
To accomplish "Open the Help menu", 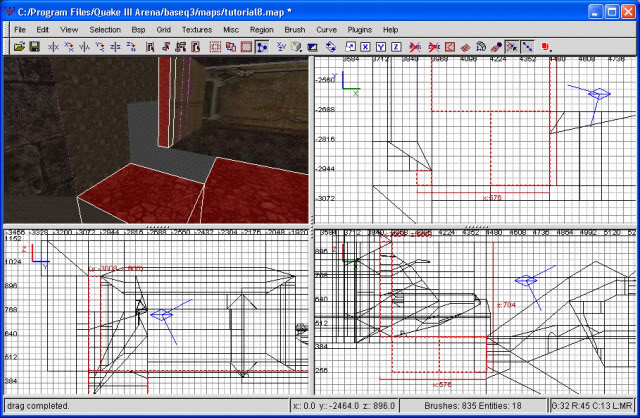I will point(390,30).
